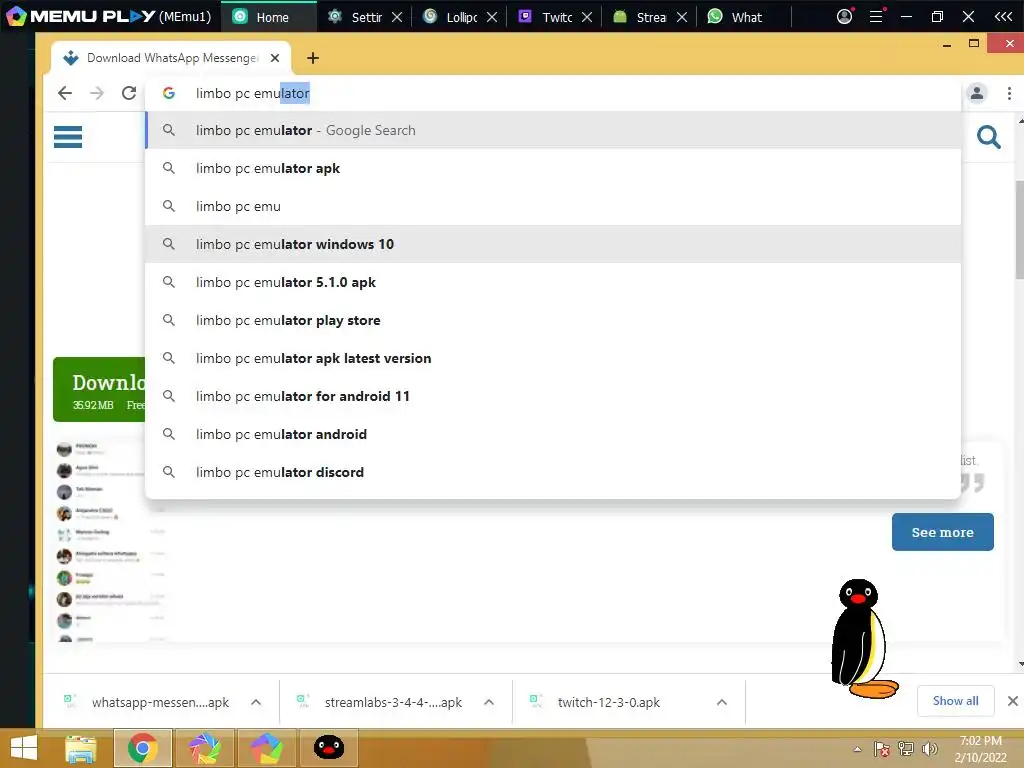
Task: Pick suggestion 'limbo pc emulator 5.1.0 apk'
Action: tap(552, 282)
